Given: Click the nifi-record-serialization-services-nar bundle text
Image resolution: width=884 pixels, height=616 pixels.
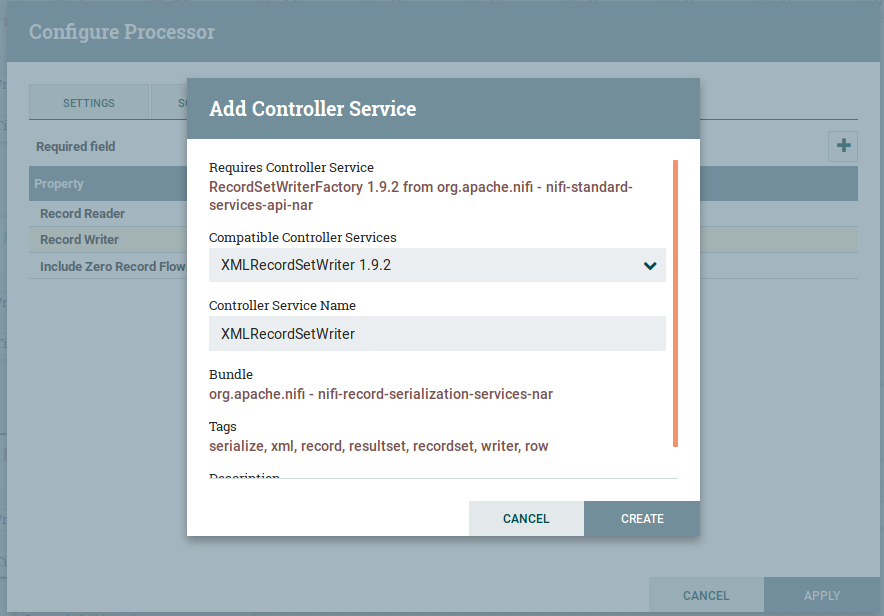Looking at the screenshot, I should click(380, 394).
